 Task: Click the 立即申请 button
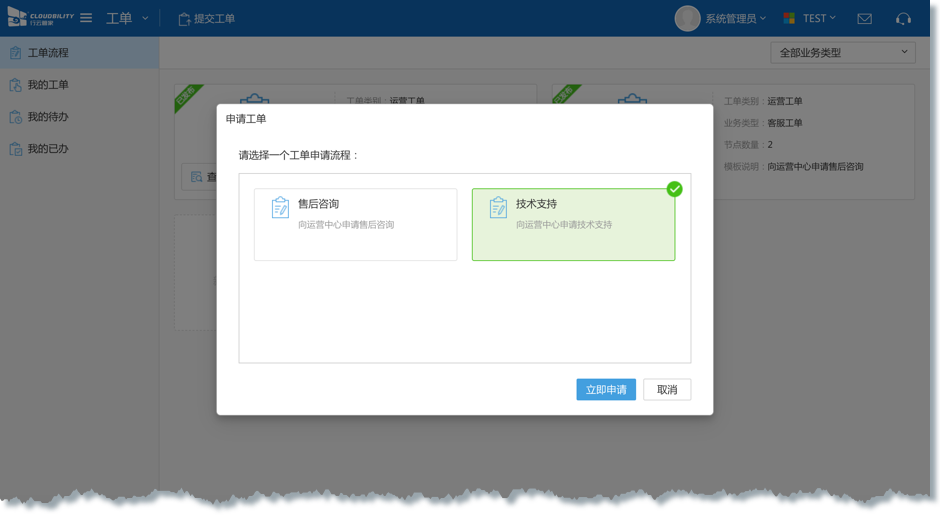606,390
